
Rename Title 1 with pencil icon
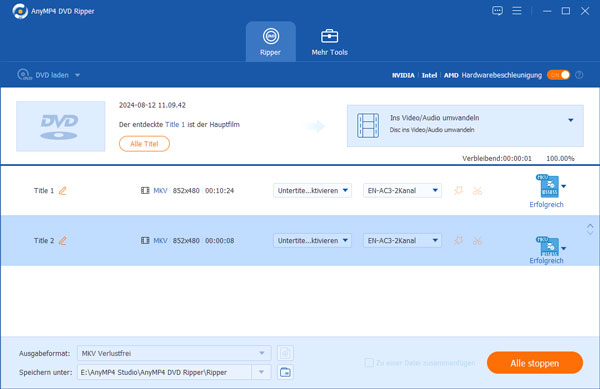coord(62,190)
